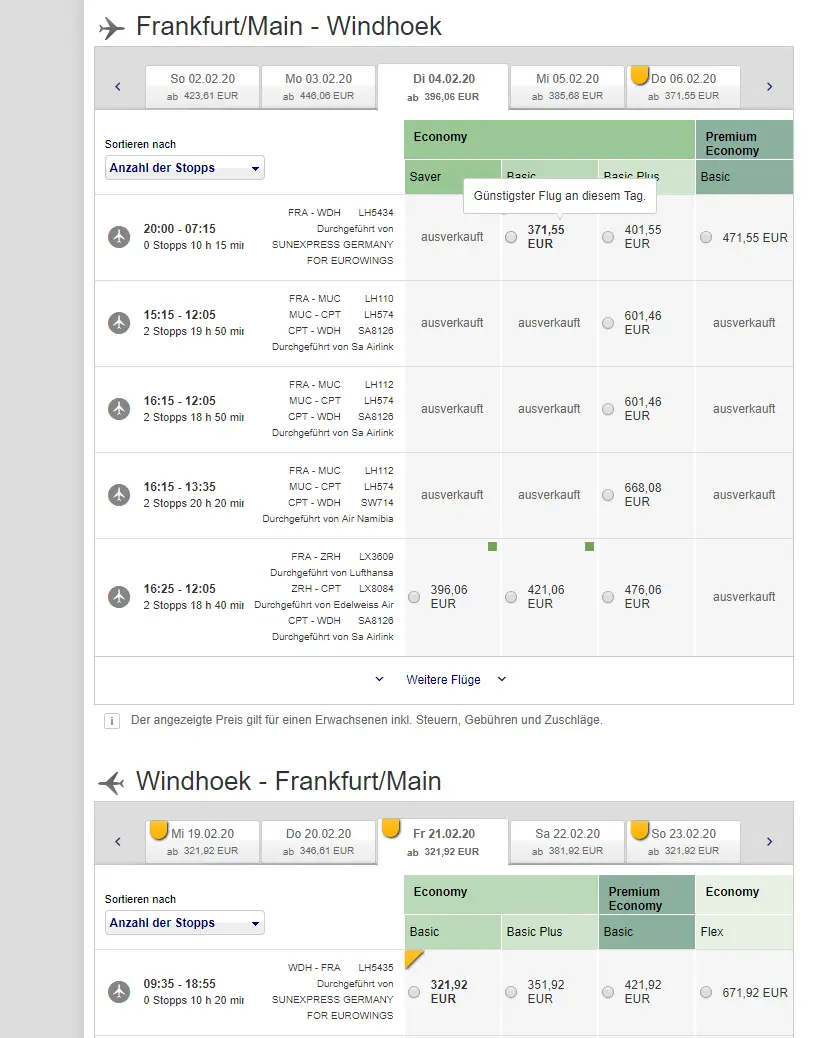The image size is (837, 1038).
Task: Click the return airplane icon next to Windhoek - Frankfurt/Main
Action: [x=111, y=783]
